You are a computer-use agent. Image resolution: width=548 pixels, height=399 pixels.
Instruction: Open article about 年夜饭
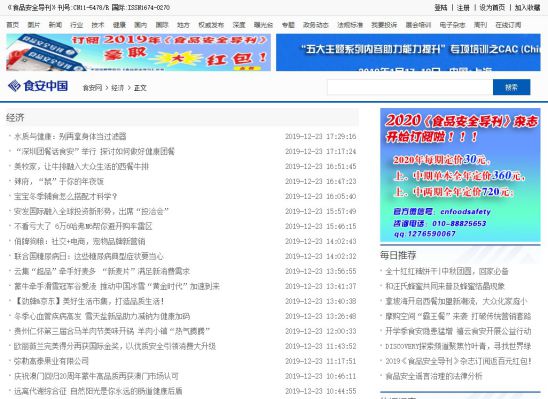59,181
